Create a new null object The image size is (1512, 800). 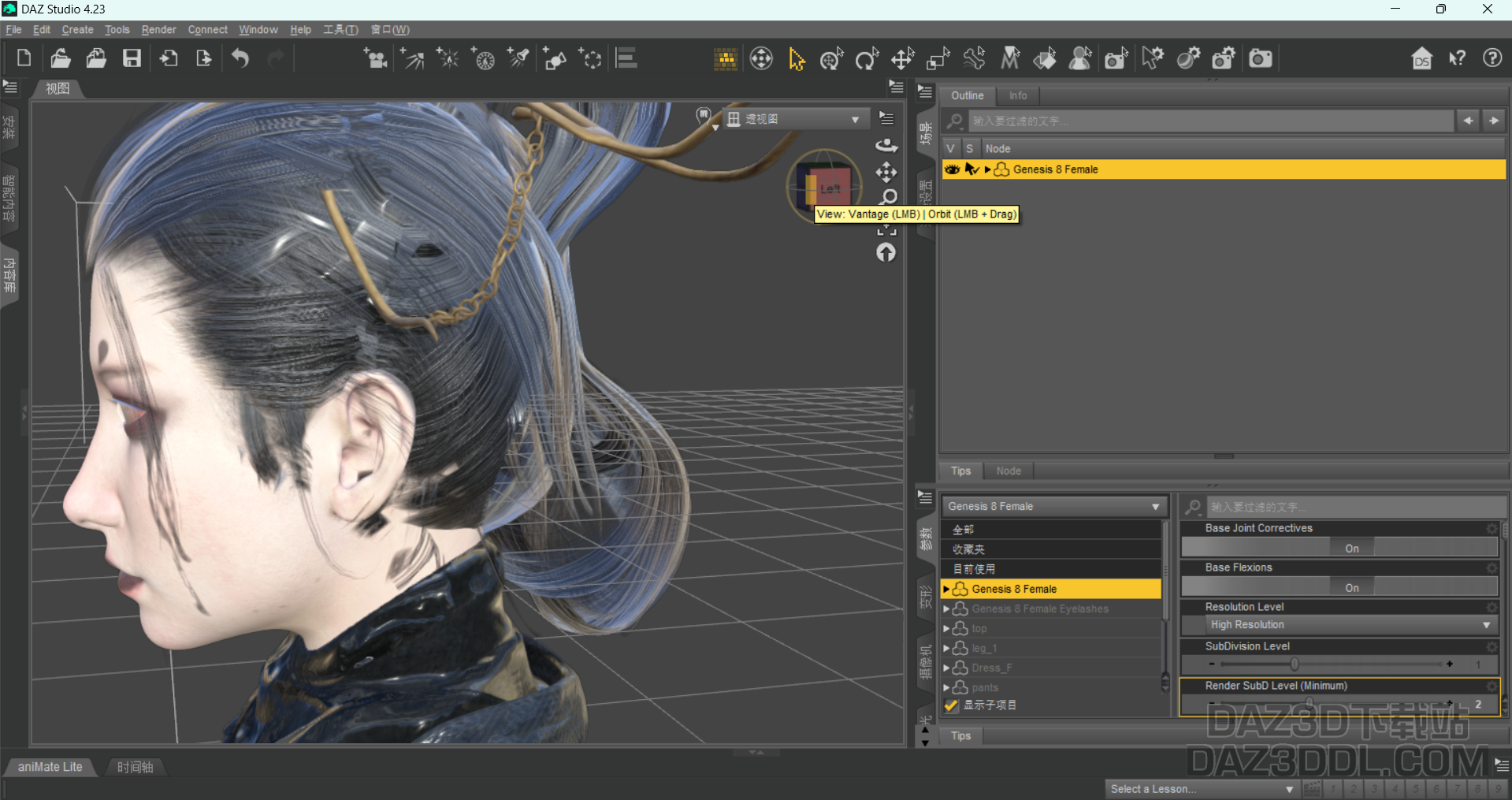pos(590,58)
